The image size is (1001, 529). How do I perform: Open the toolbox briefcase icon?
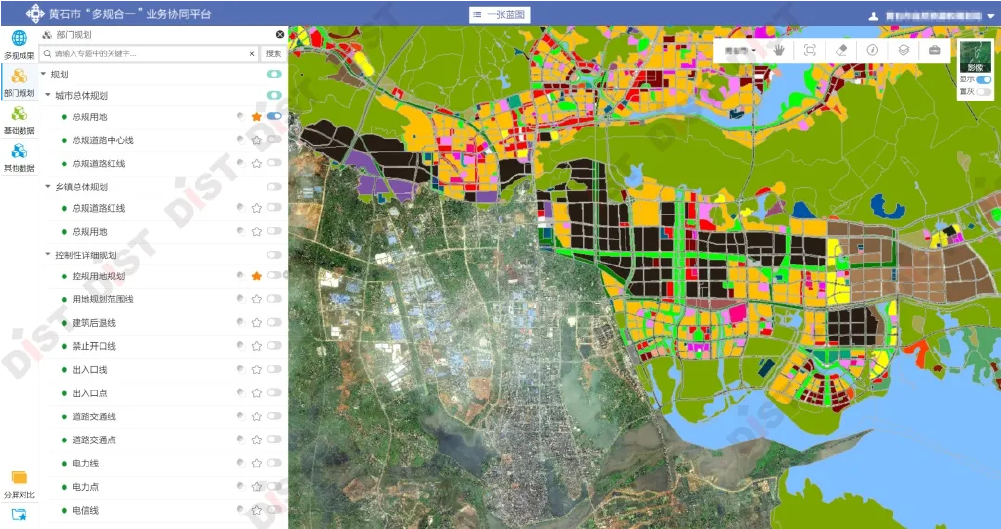pyautogui.click(x=934, y=50)
